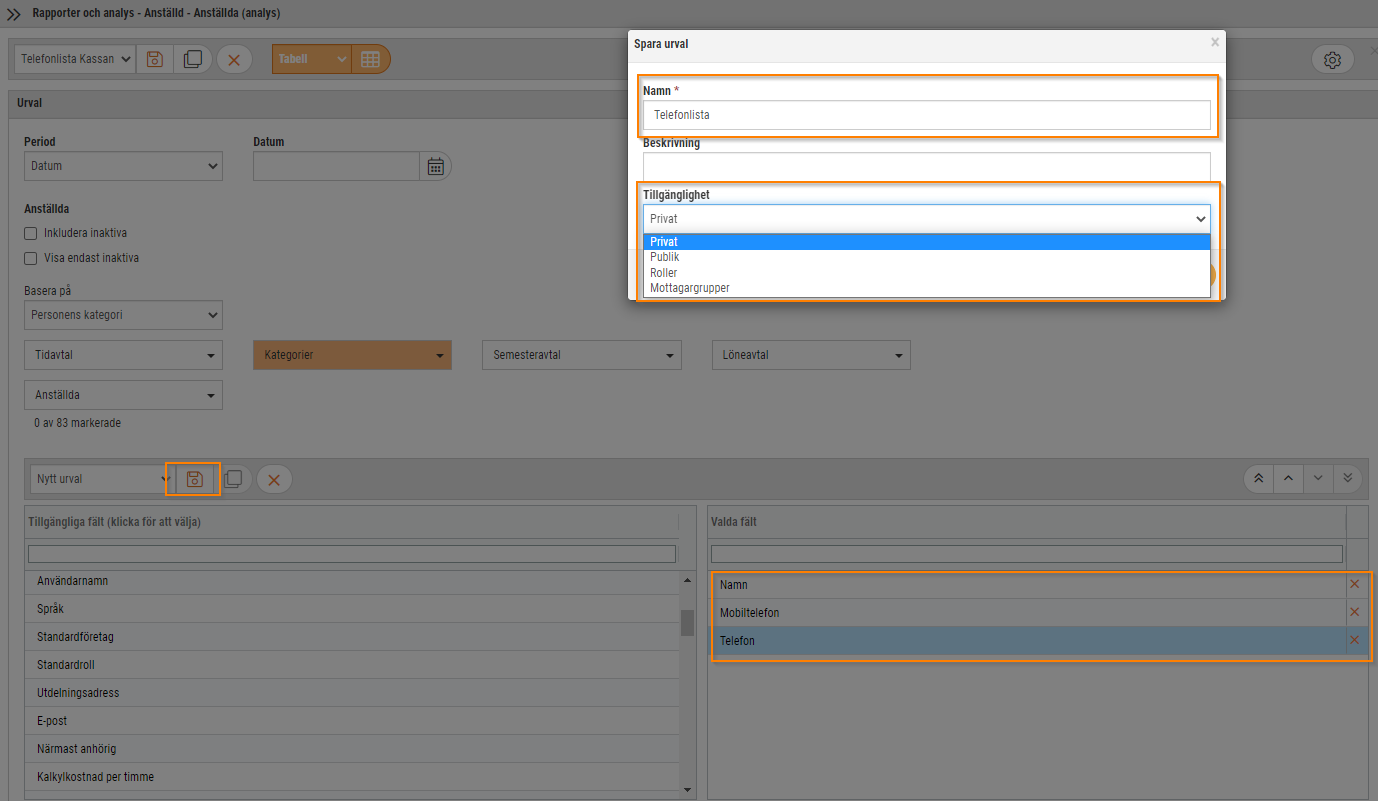Image resolution: width=1378 pixels, height=801 pixels.
Task: Open the Tabell view type dropdown
Action: pyautogui.click(x=311, y=59)
